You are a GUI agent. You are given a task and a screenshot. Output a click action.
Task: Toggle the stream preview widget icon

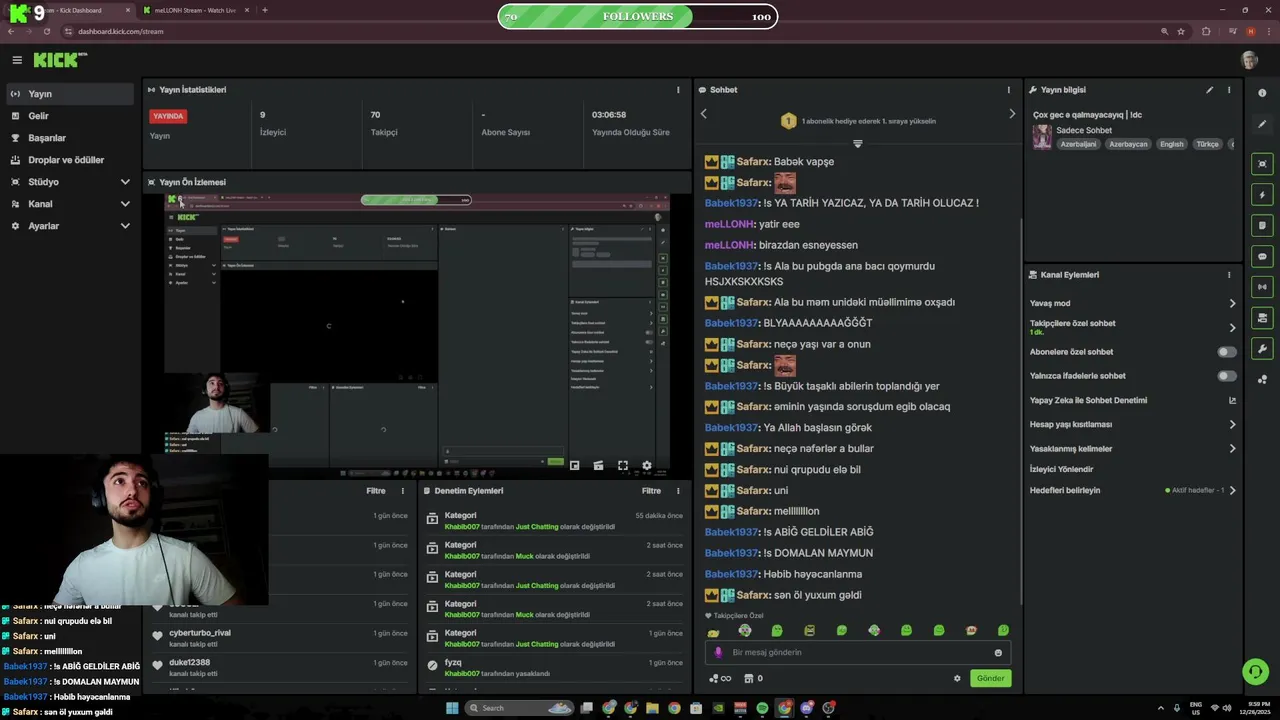pos(1262,164)
